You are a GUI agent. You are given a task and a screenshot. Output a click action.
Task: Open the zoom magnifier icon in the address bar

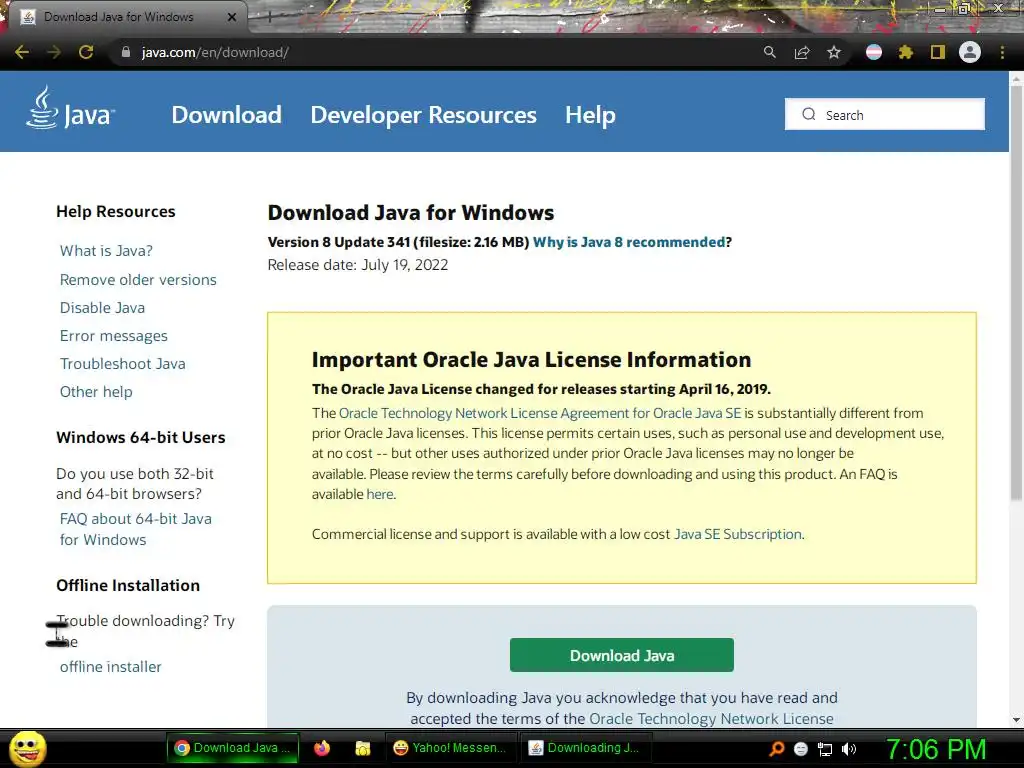(770, 52)
